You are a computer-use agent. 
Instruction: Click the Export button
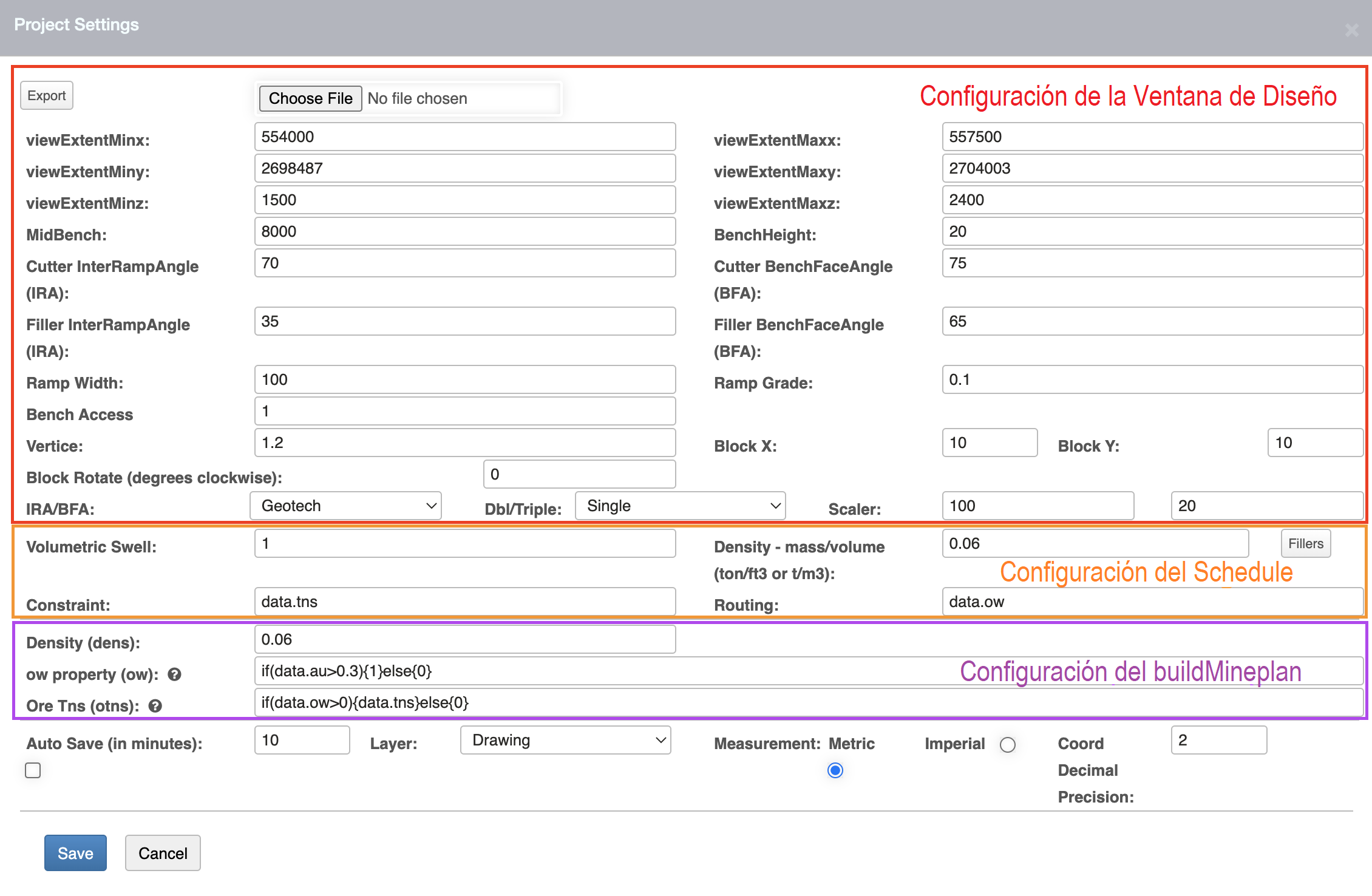tap(47, 96)
